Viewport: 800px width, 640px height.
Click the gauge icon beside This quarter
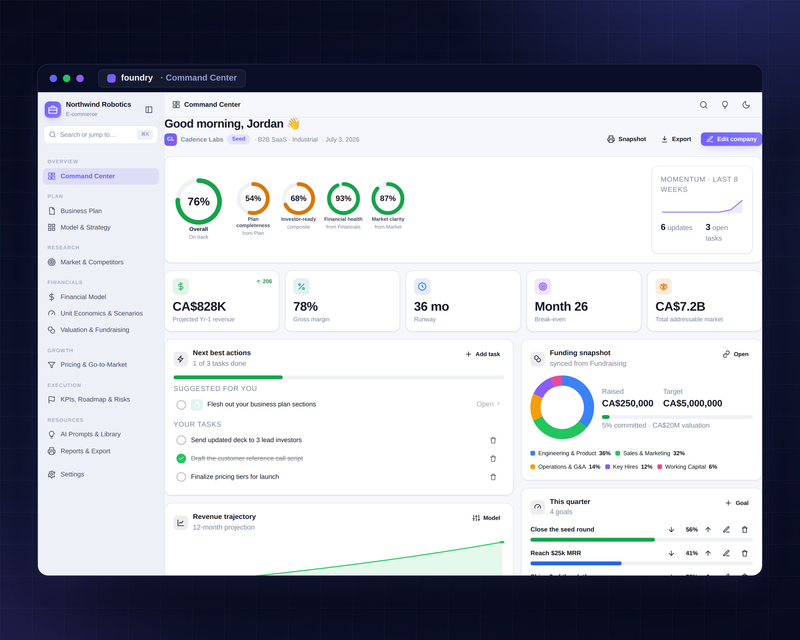pyautogui.click(x=537, y=507)
